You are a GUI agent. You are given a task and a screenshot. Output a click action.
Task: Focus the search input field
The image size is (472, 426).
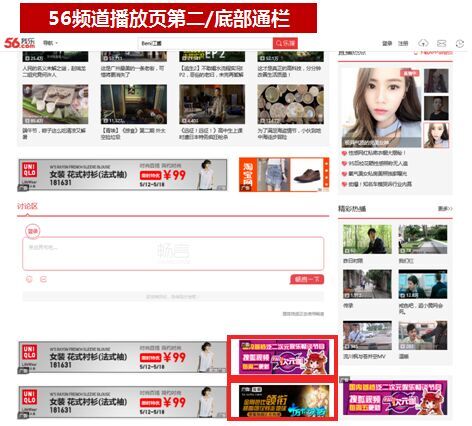(x=205, y=43)
